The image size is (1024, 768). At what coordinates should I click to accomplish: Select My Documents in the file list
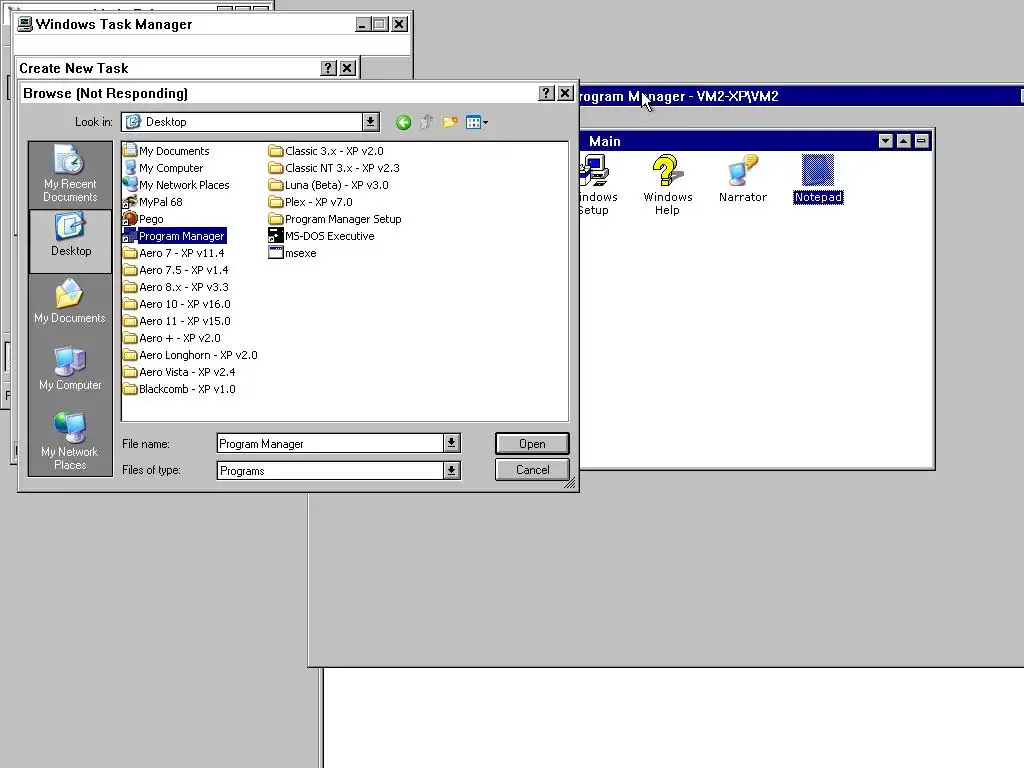[x=167, y=151]
